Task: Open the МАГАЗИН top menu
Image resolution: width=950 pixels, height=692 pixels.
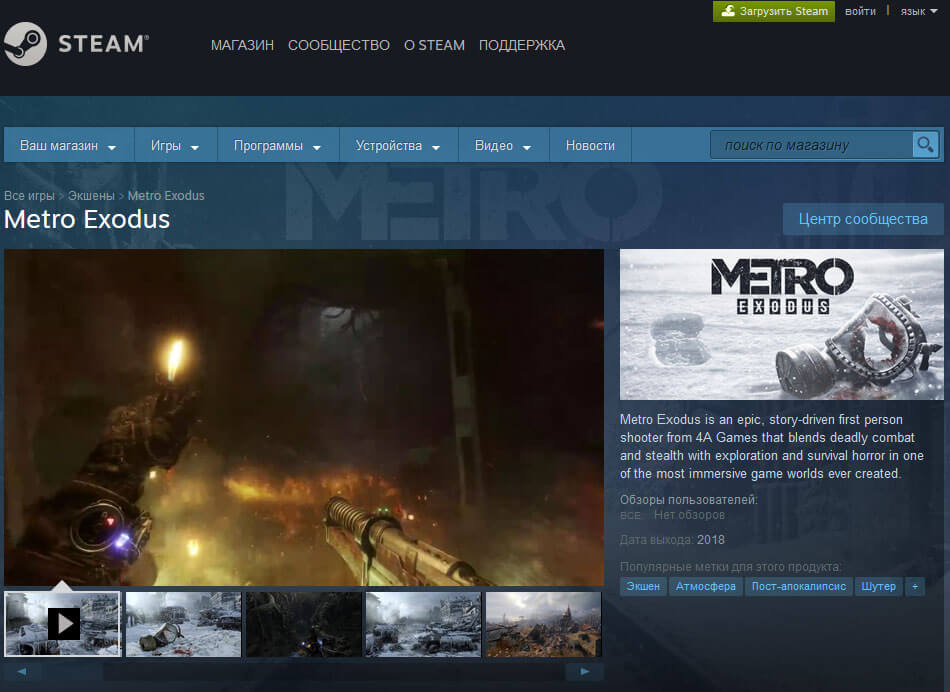Action: [242, 45]
